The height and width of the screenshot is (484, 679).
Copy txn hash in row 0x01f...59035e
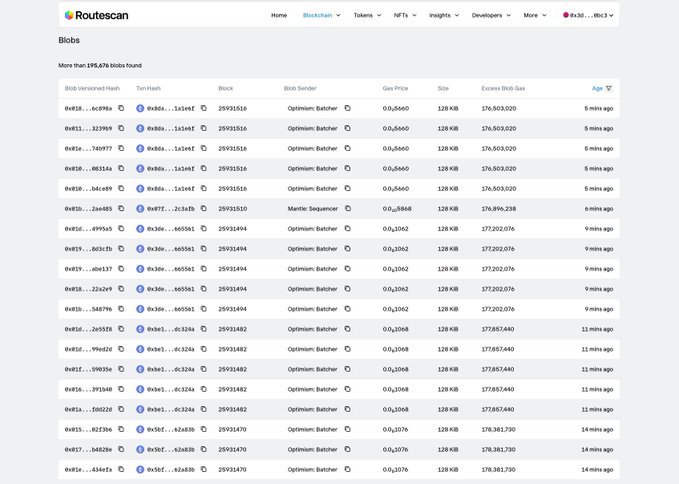tap(204, 369)
